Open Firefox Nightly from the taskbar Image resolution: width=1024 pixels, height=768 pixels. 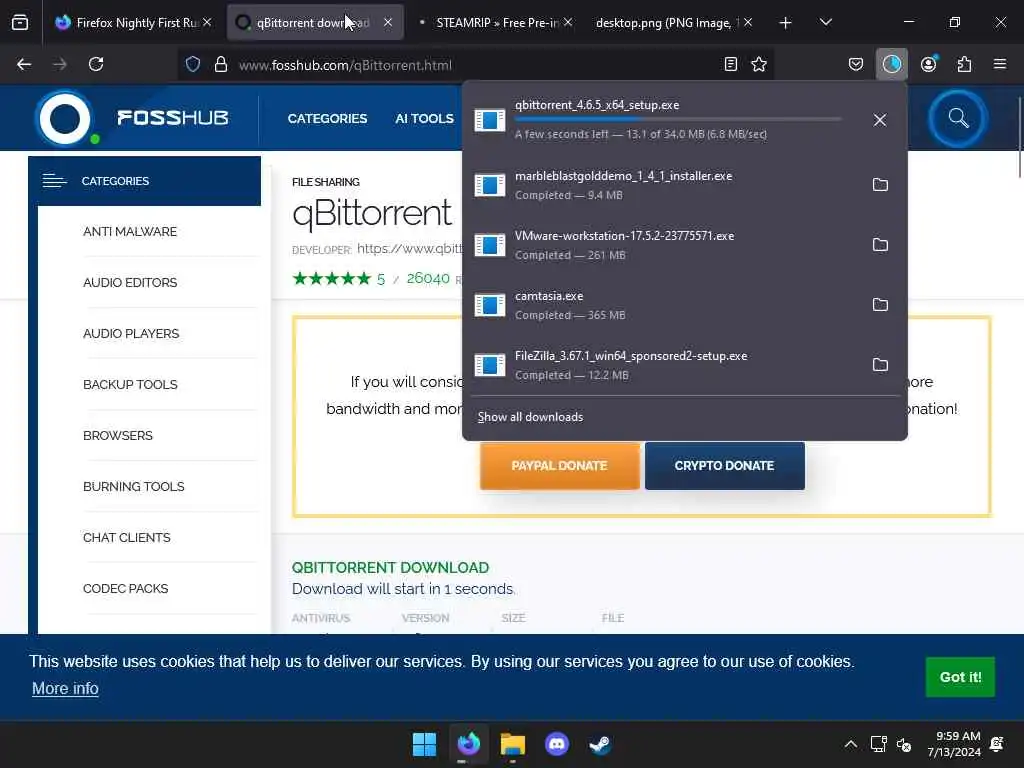click(468, 744)
